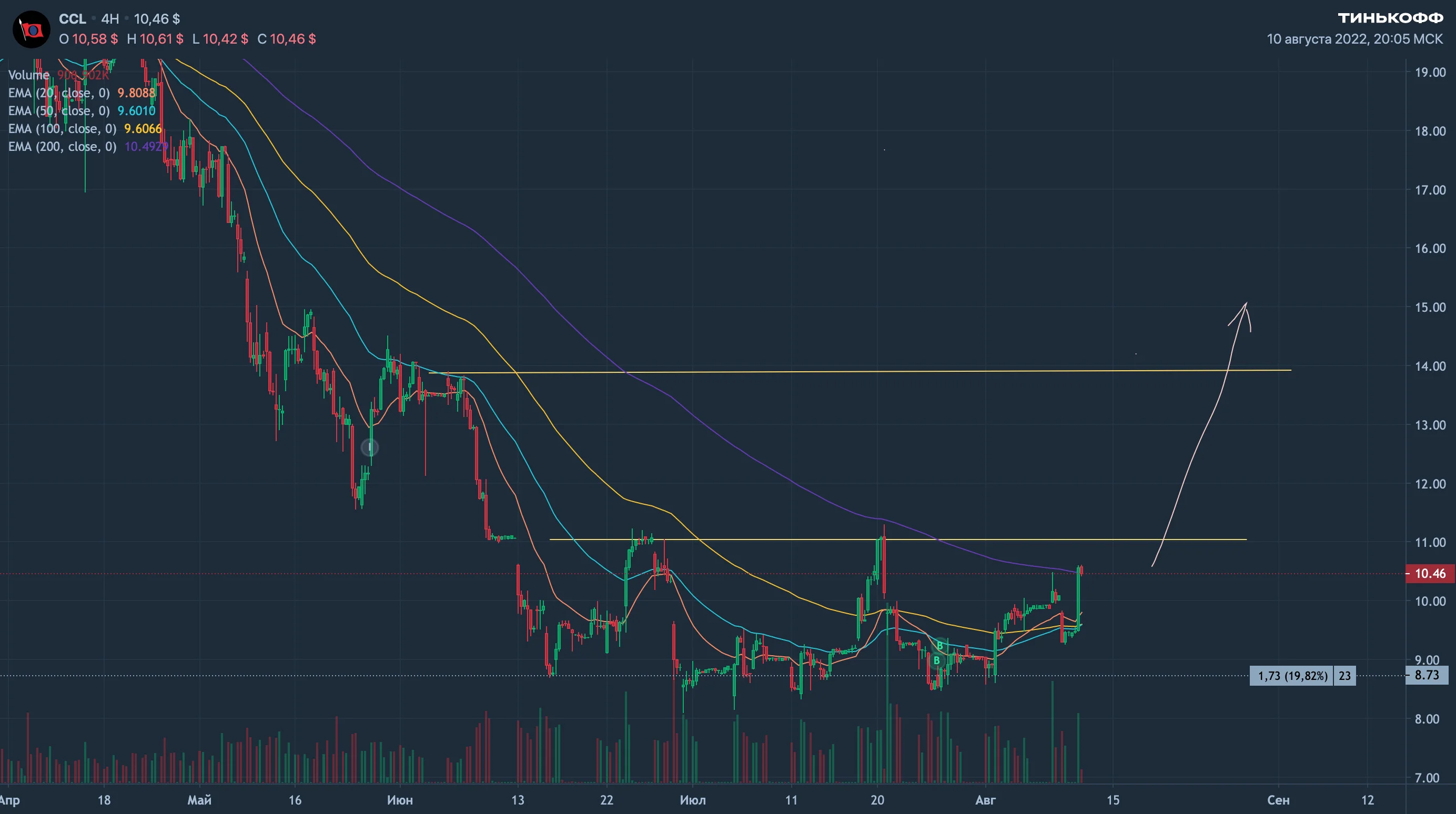Select the lower yellow horizontal line at 11.00

(x=897, y=540)
